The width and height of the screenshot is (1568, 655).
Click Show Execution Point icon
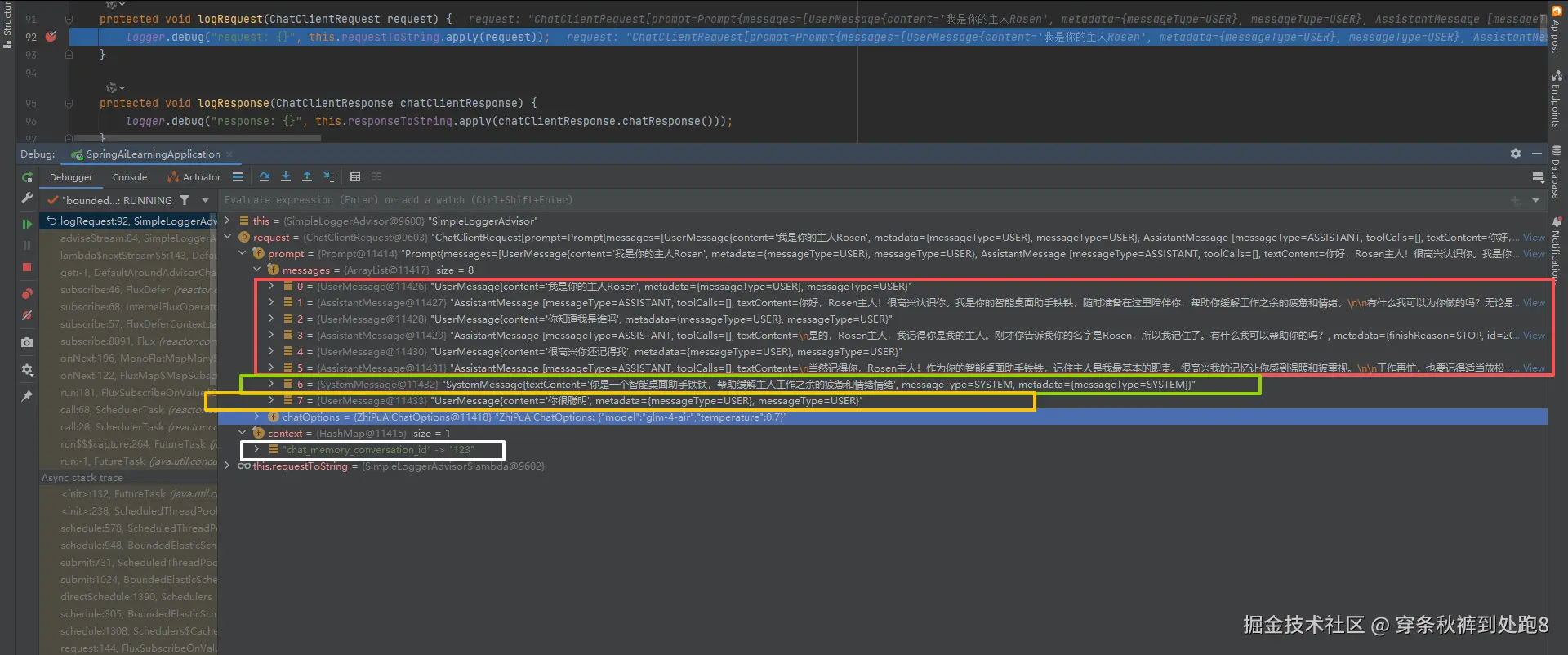(x=238, y=176)
